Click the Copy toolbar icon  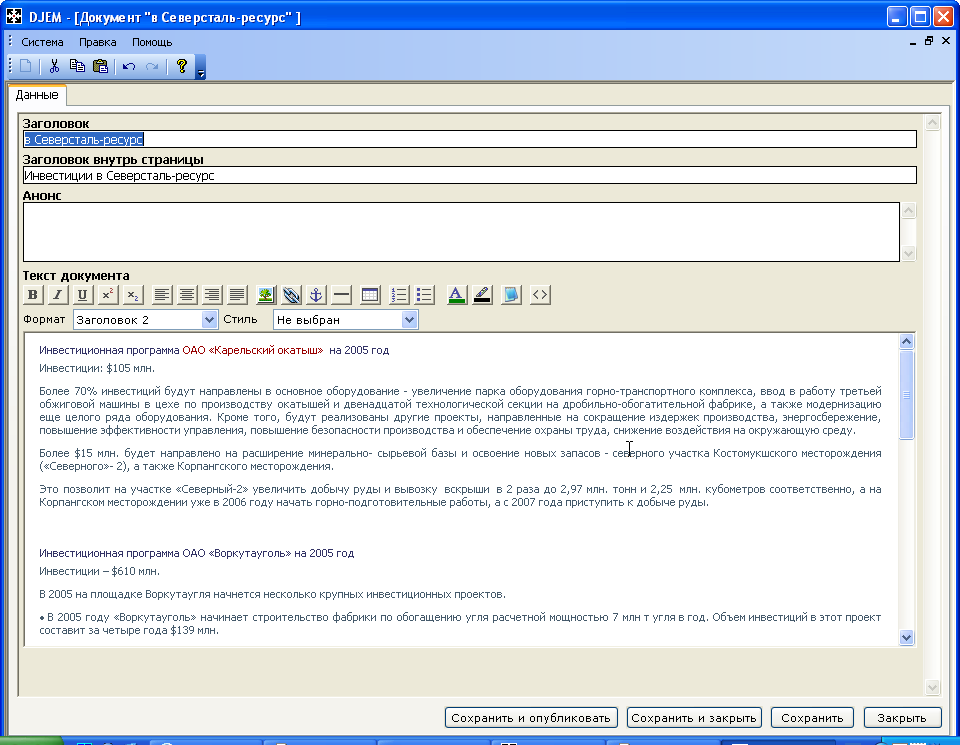click(x=77, y=66)
